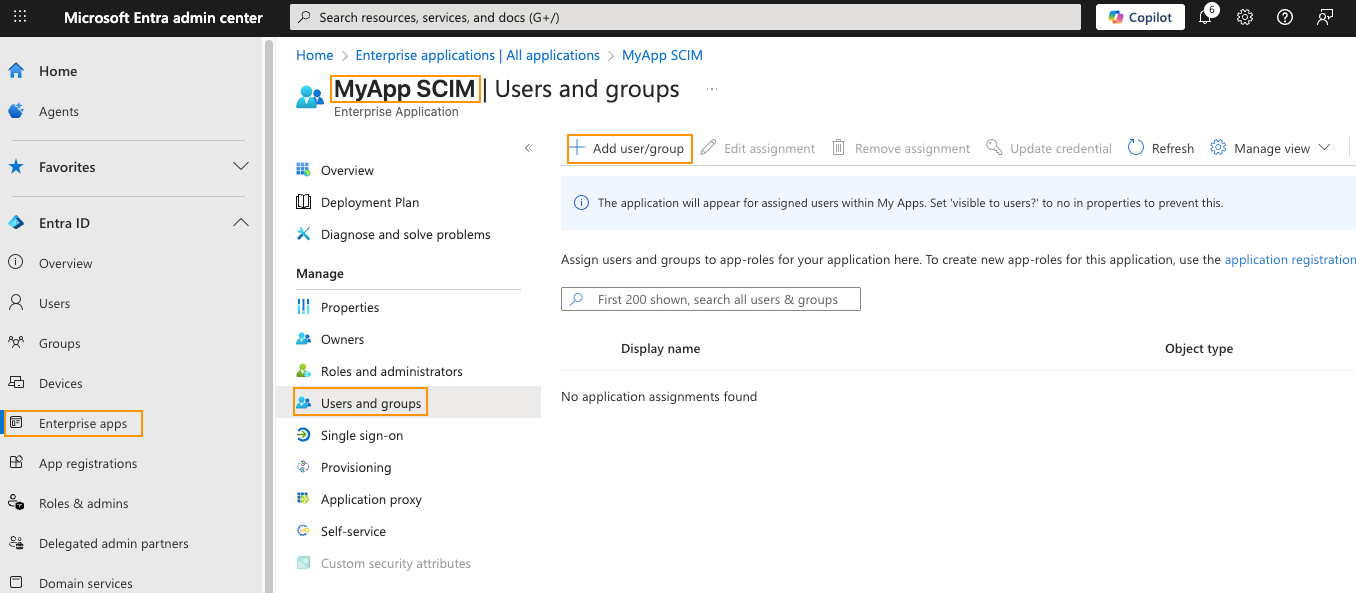Click the Copilot button
The image size is (1356, 593).
[1140, 17]
